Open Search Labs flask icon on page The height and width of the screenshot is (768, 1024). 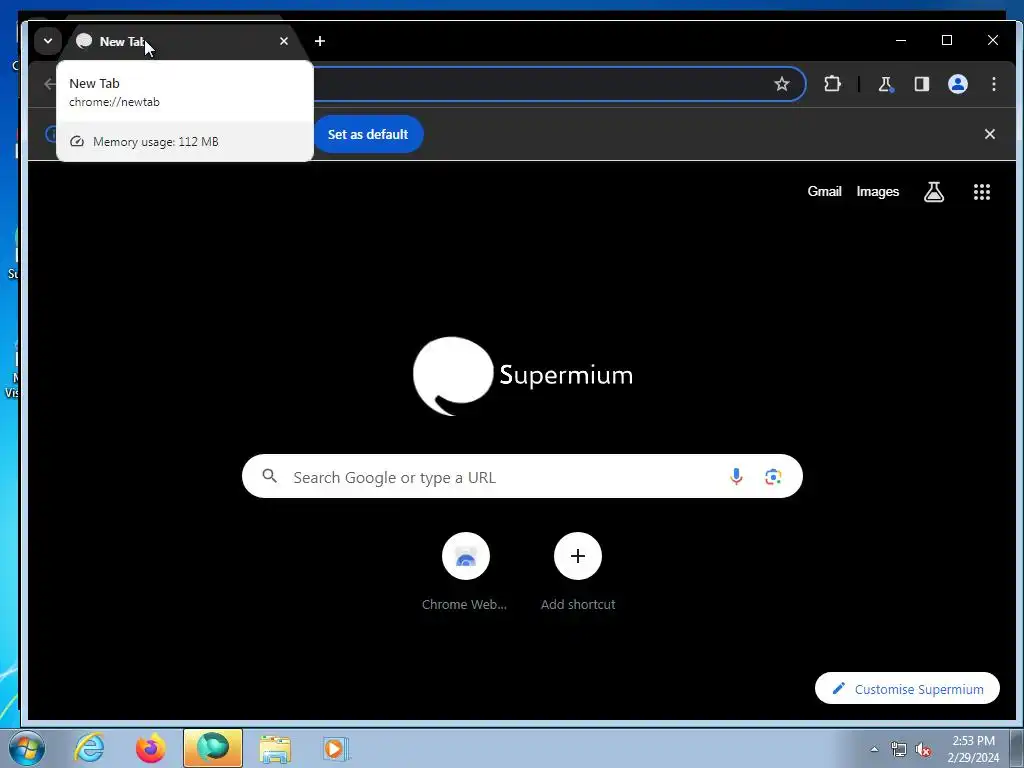934,191
